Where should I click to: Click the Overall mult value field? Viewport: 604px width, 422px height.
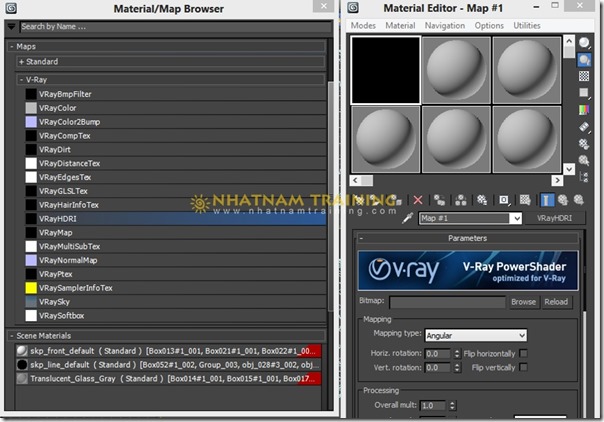(x=434, y=405)
